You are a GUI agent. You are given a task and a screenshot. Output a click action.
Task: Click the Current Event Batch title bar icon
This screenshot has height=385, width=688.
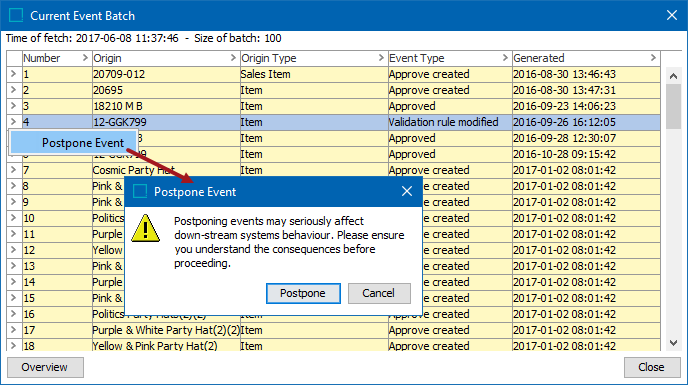16,15
